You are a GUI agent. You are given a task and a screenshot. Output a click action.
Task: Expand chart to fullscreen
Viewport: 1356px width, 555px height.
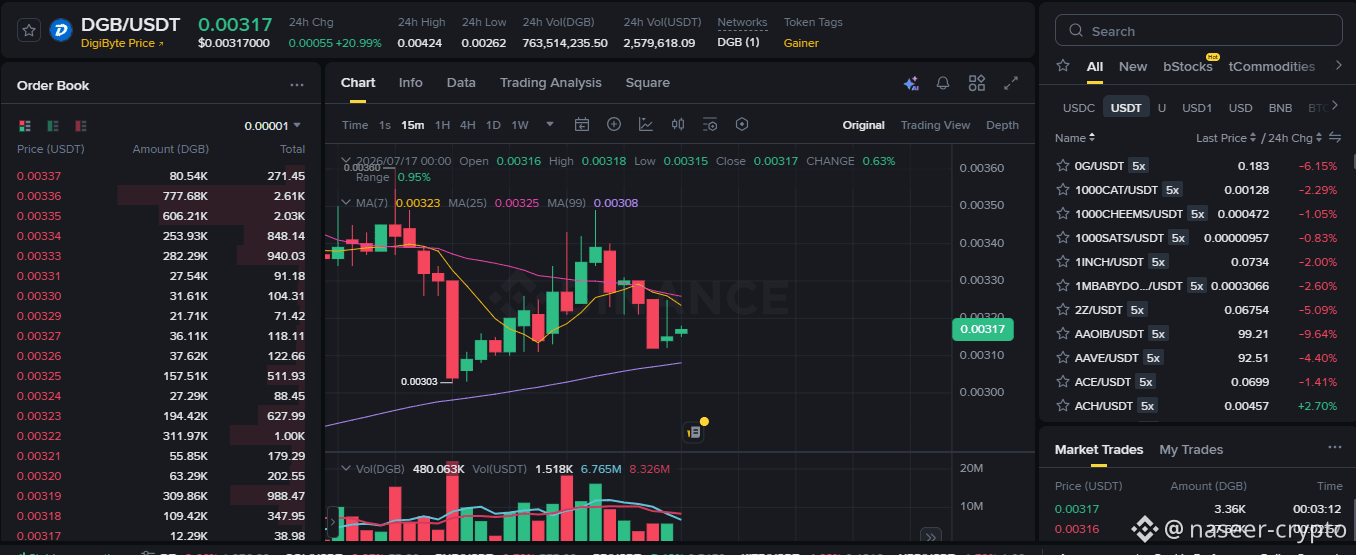pos(1011,83)
